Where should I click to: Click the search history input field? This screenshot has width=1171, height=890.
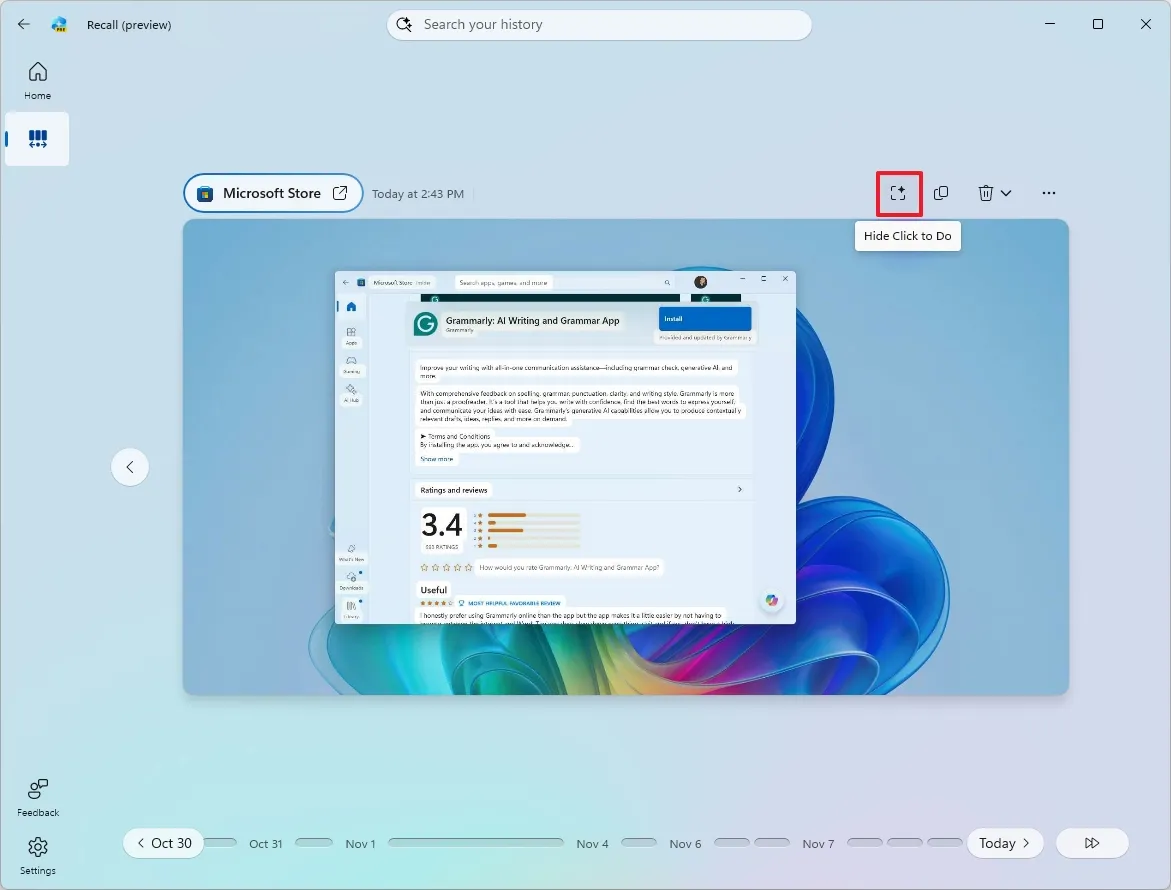click(x=599, y=24)
